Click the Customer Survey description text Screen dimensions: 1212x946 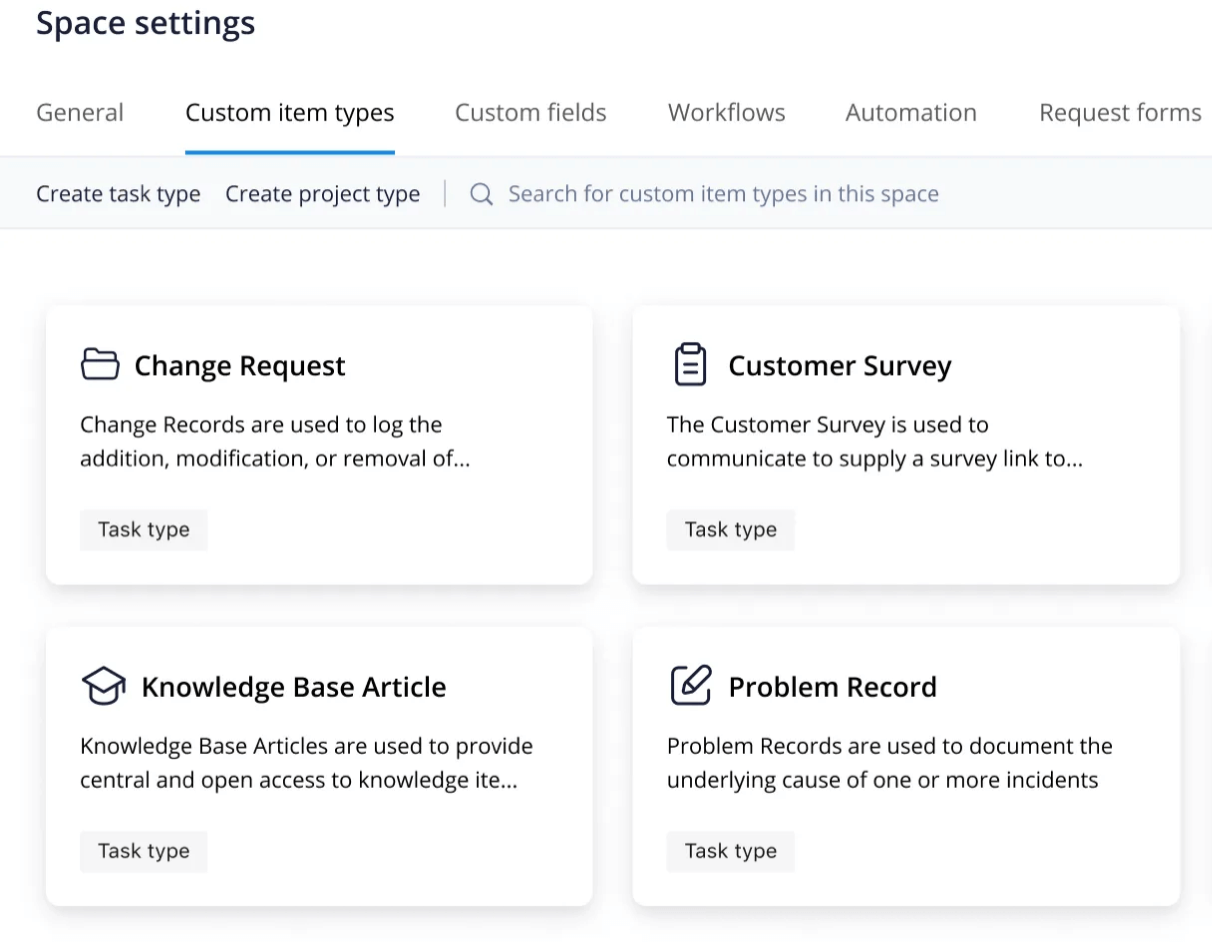[875, 442]
